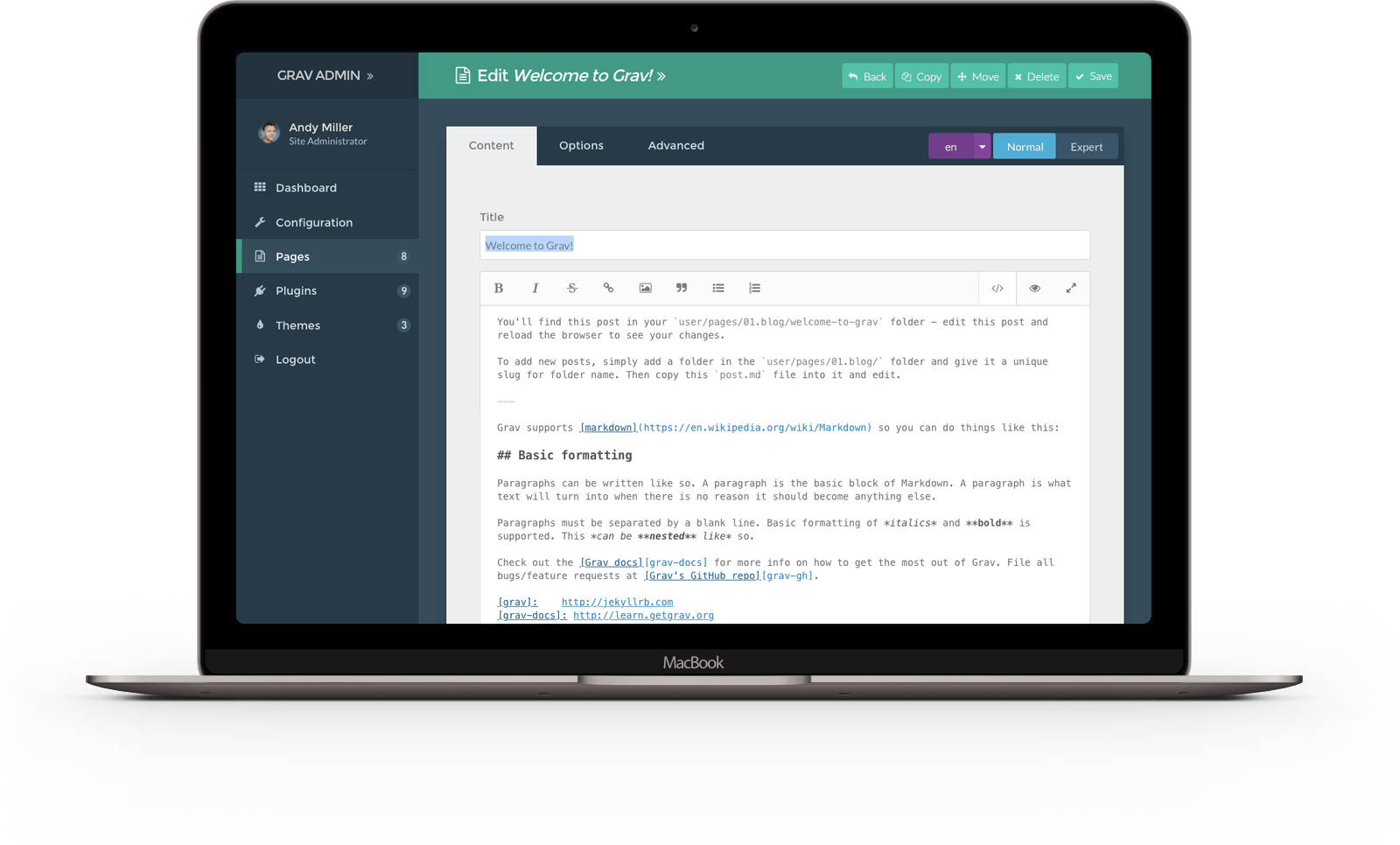Switch to the Advanced tab
1400x845 pixels.
(x=675, y=145)
